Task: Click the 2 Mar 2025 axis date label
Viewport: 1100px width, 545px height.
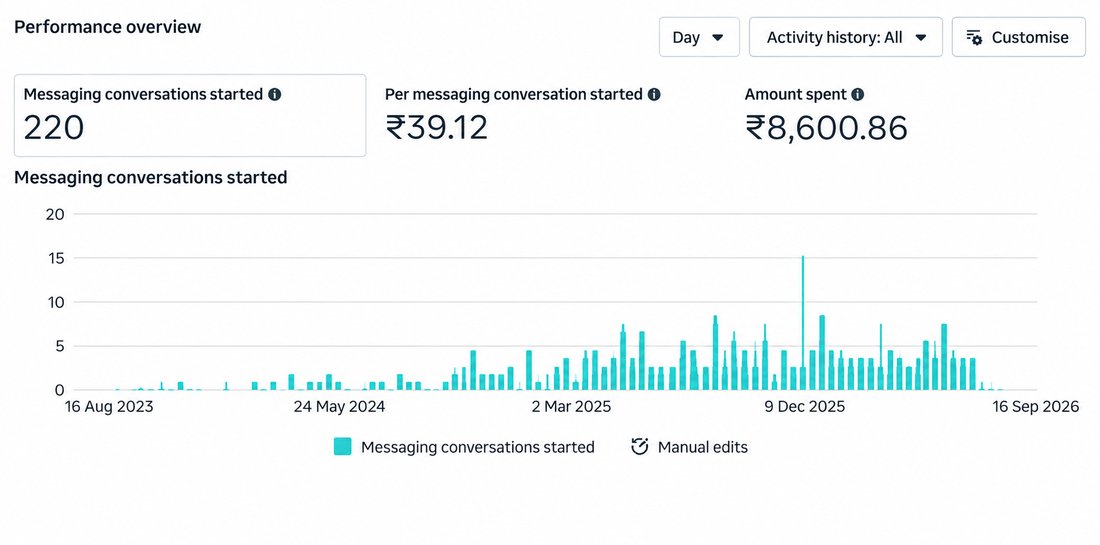Action: click(x=571, y=407)
